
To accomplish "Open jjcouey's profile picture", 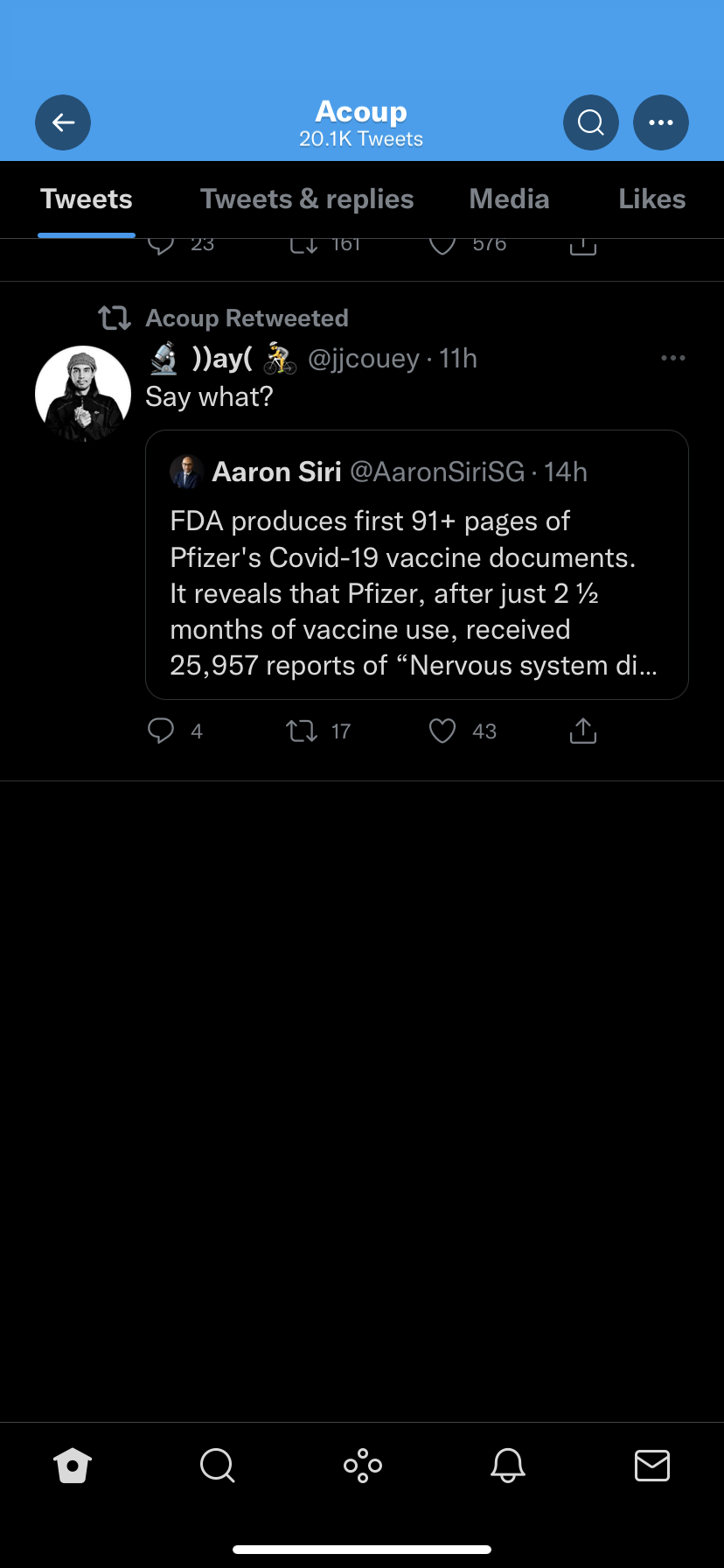I will pyautogui.click(x=83, y=394).
